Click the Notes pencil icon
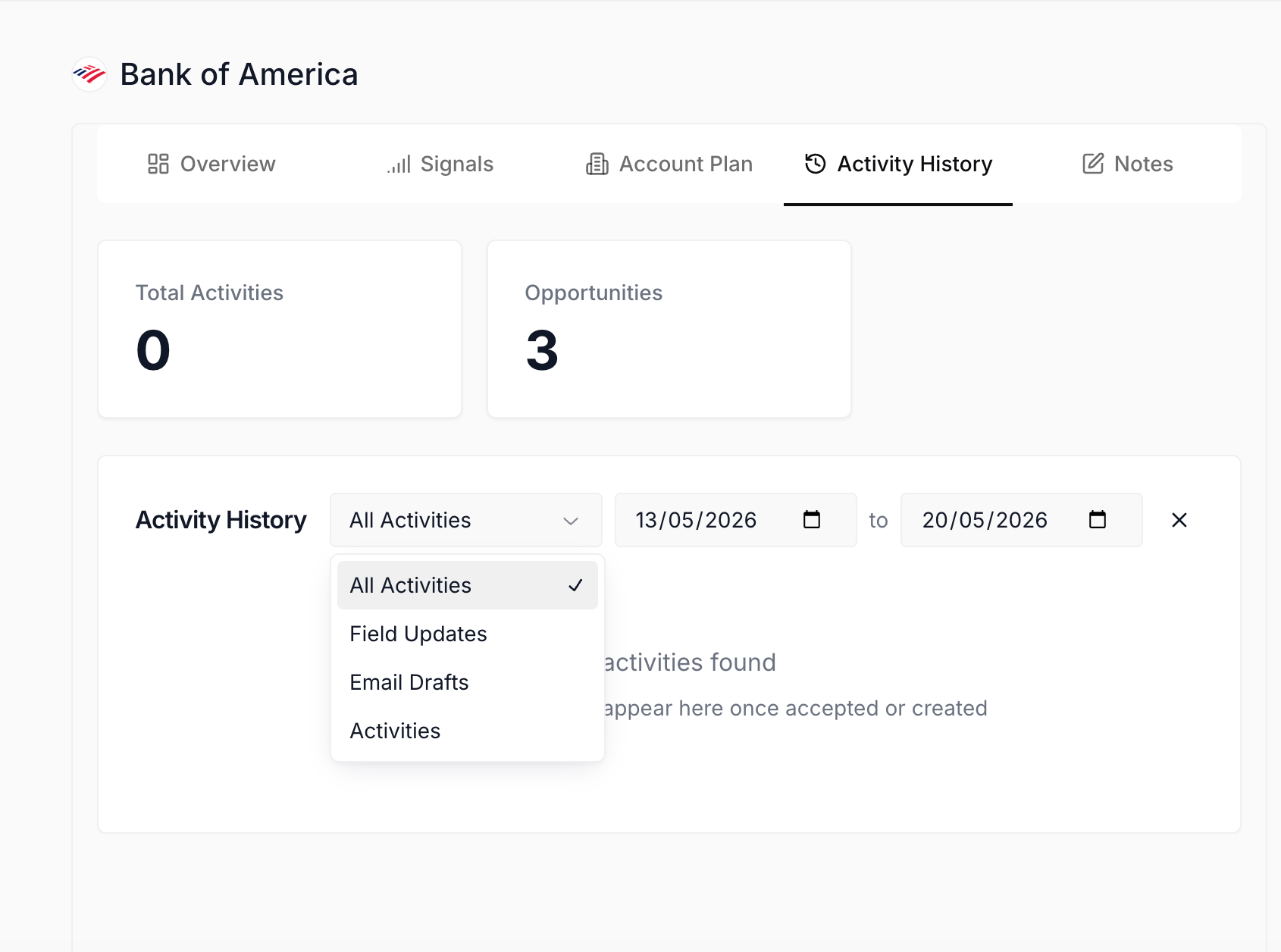Viewport: 1281px width, 952px height. coord(1093,164)
